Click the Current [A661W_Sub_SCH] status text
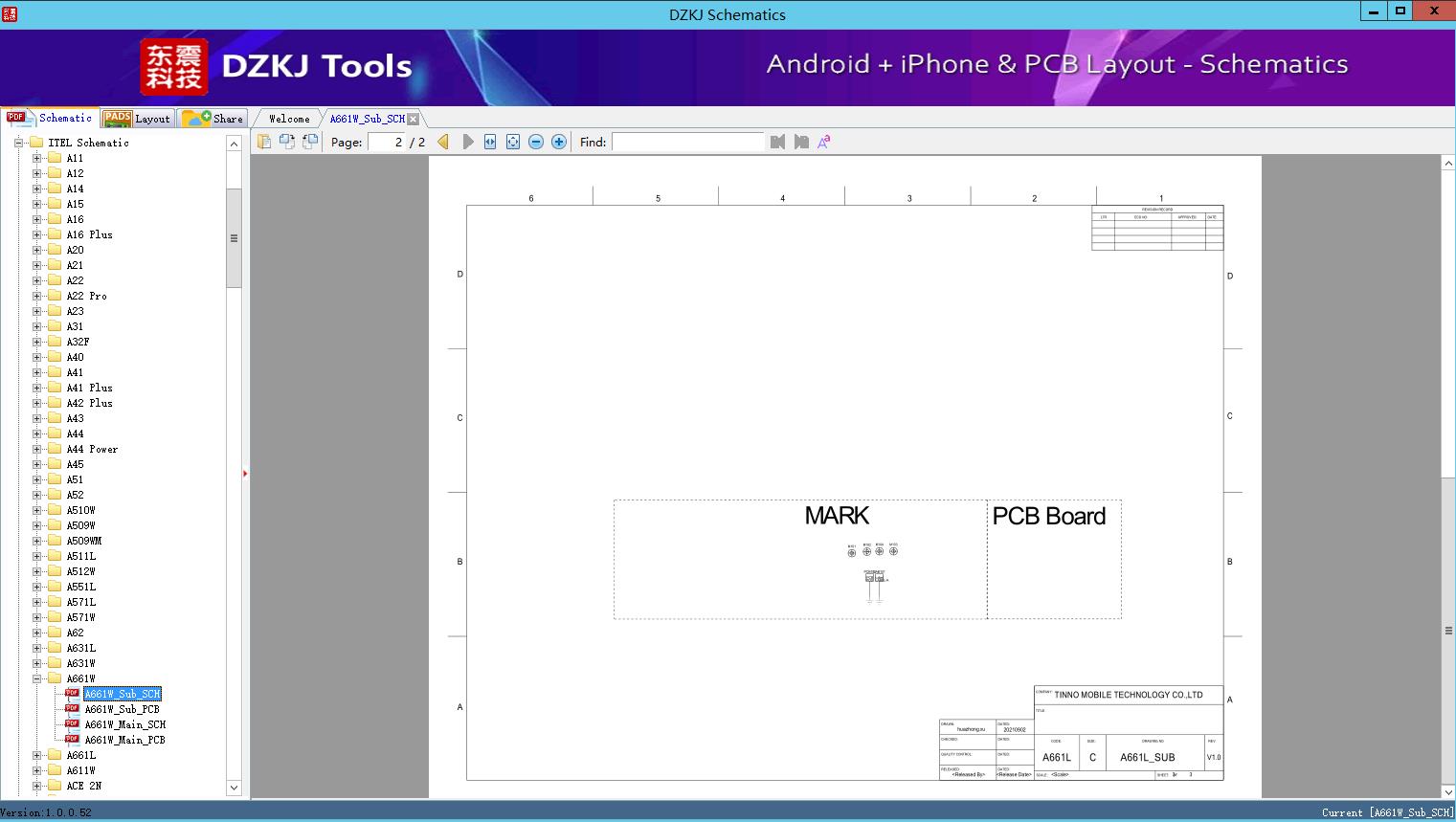The width and height of the screenshot is (1456, 822). pos(1387,812)
